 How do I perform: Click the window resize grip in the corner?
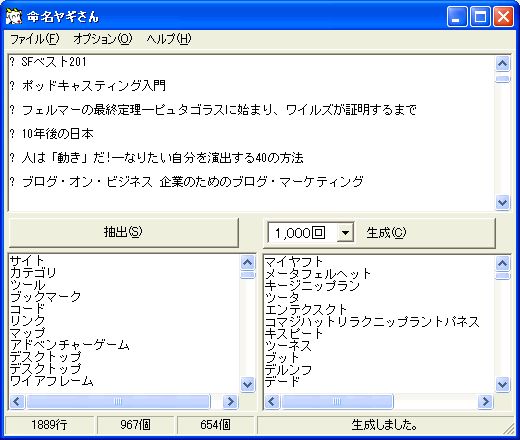coord(509,429)
